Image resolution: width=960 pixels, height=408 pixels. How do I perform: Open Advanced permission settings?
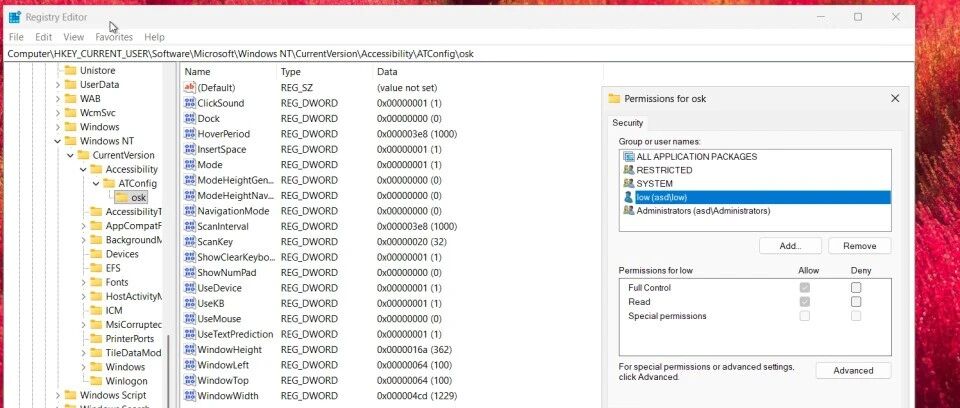point(853,371)
